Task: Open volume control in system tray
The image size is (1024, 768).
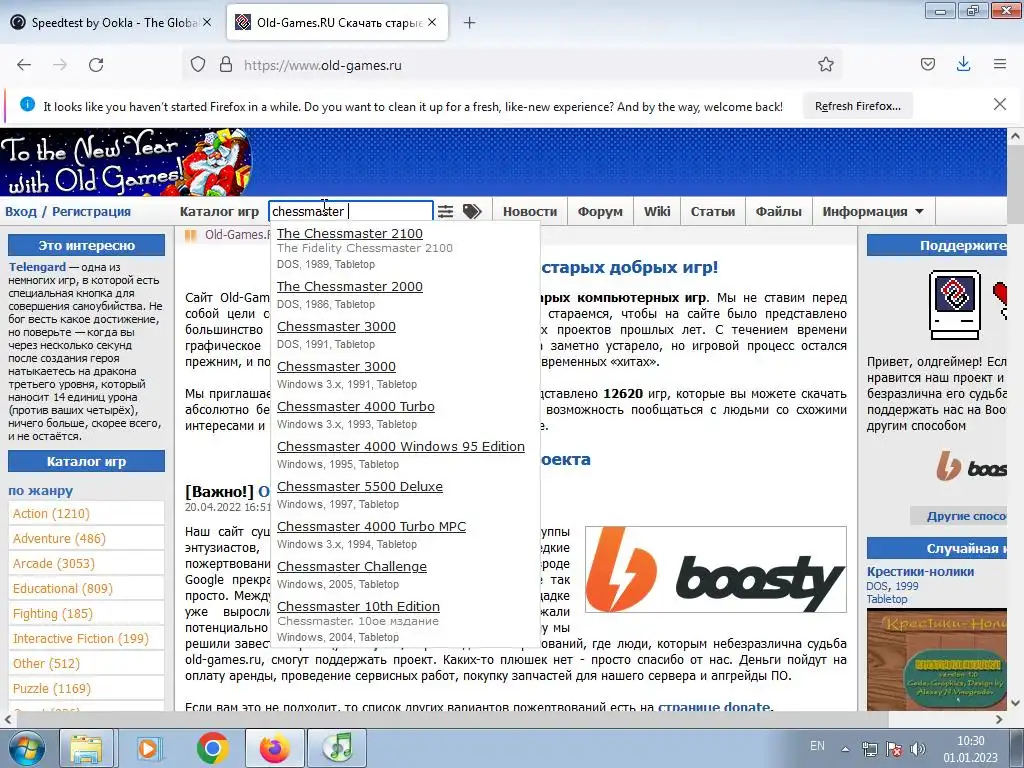Action: point(918,748)
